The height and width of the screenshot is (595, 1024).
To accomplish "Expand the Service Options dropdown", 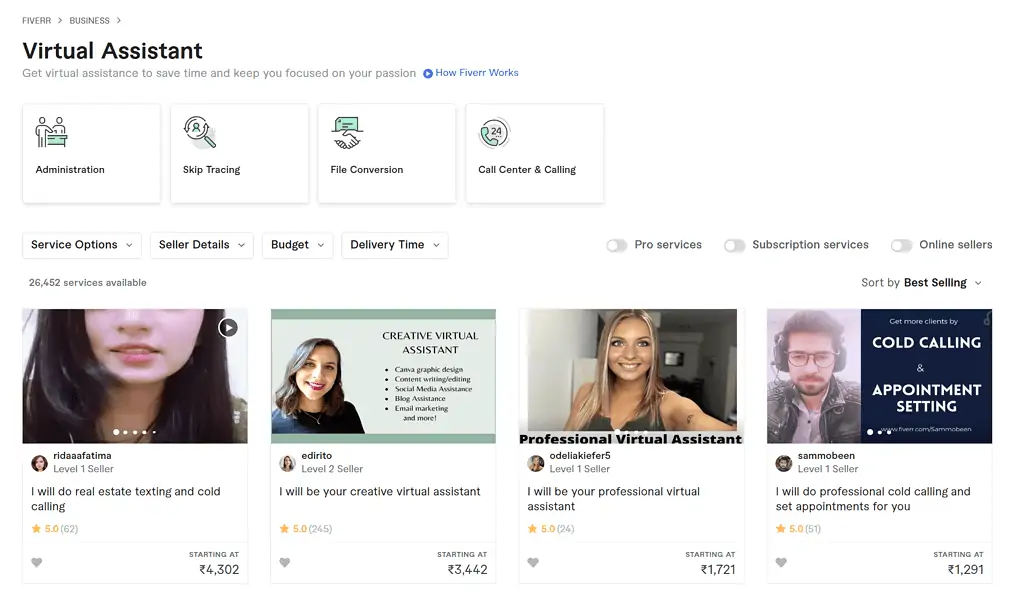I will pyautogui.click(x=82, y=245).
